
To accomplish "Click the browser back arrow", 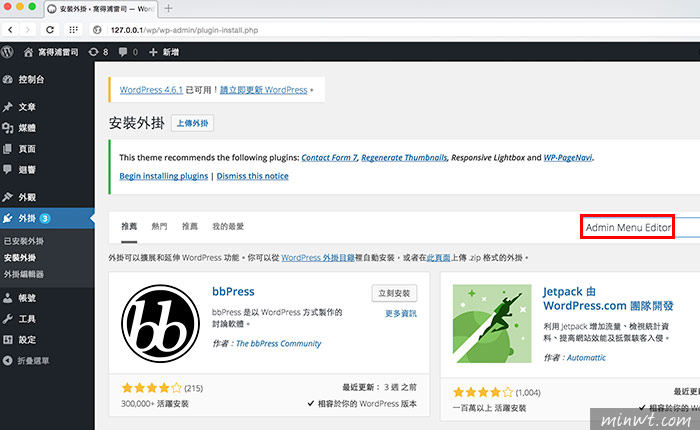I will point(10,30).
